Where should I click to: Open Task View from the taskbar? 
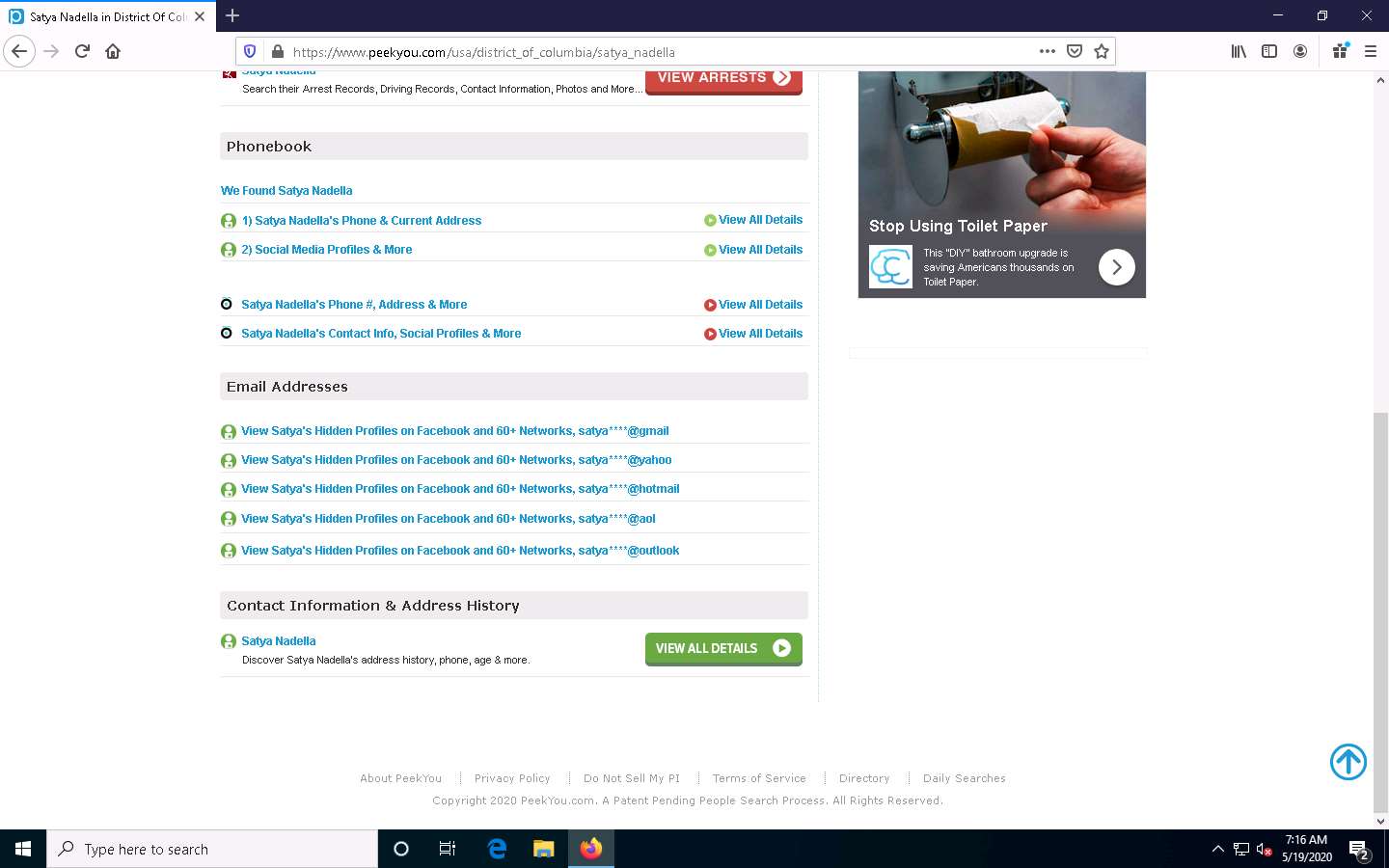tap(448, 849)
